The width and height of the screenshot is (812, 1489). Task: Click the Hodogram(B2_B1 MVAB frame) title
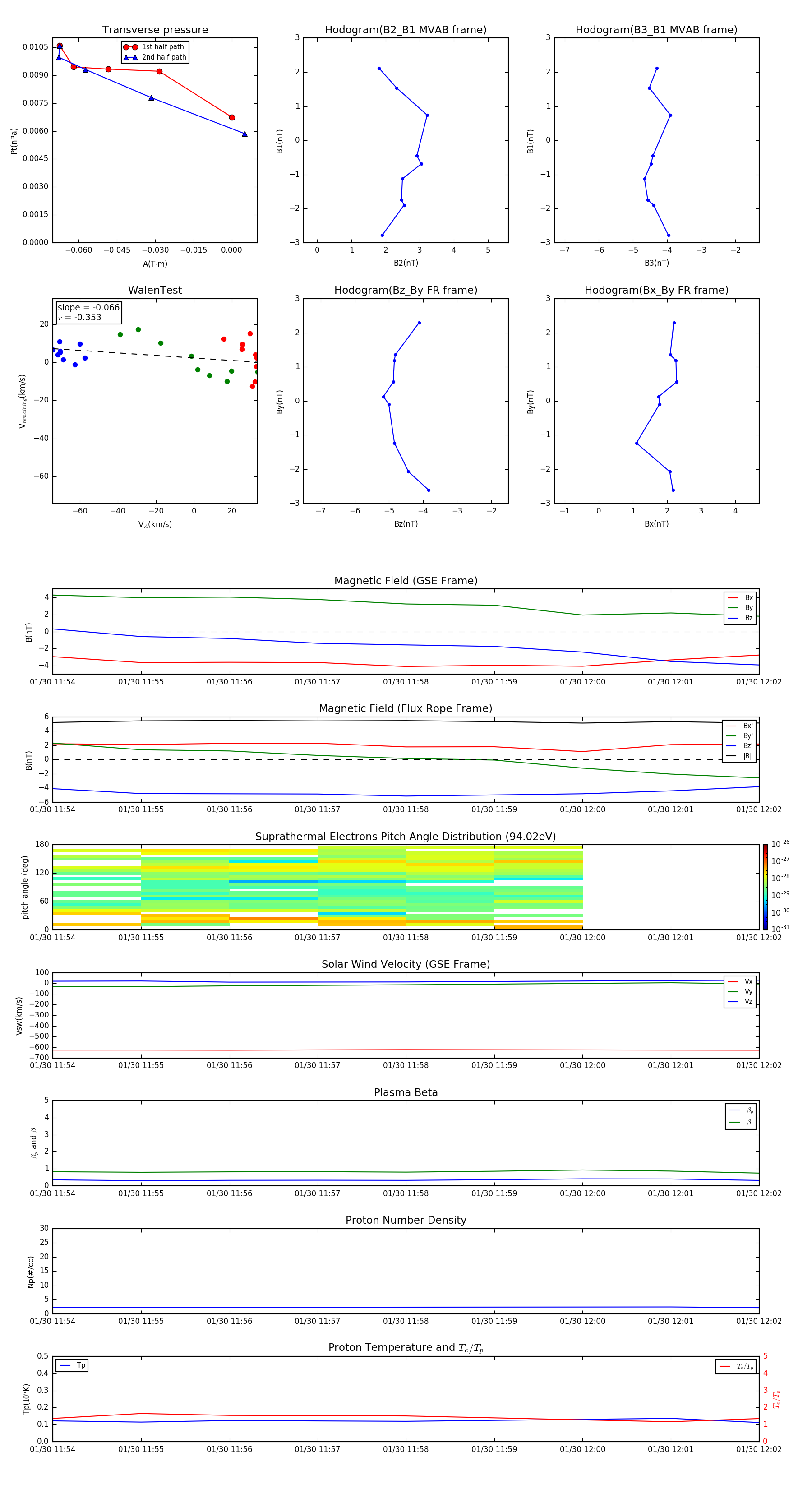[405, 30]
